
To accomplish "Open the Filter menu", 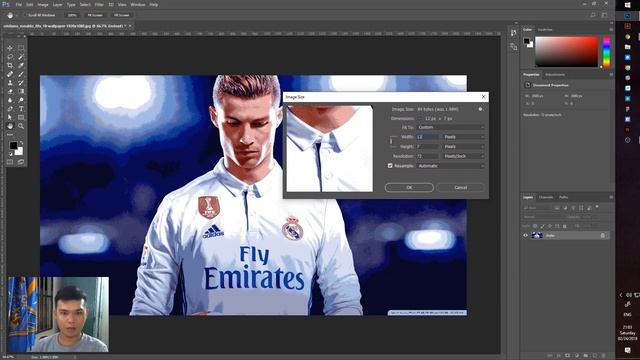I will (x=99, y=4).
